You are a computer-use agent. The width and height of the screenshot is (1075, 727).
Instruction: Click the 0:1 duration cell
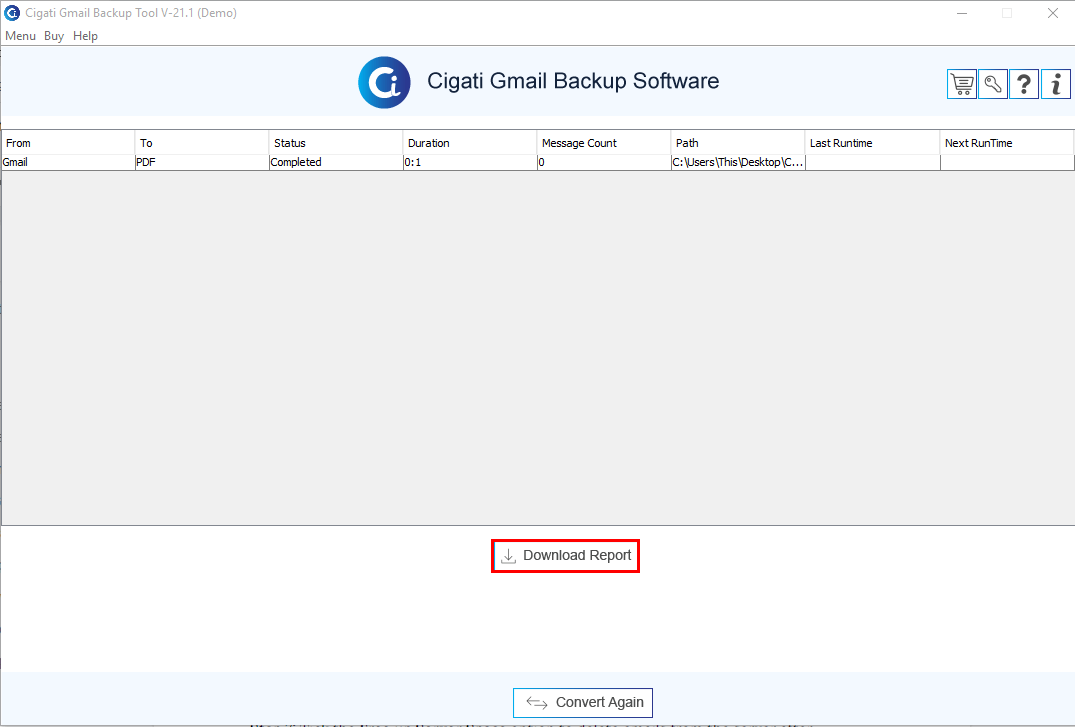point(470,163)
